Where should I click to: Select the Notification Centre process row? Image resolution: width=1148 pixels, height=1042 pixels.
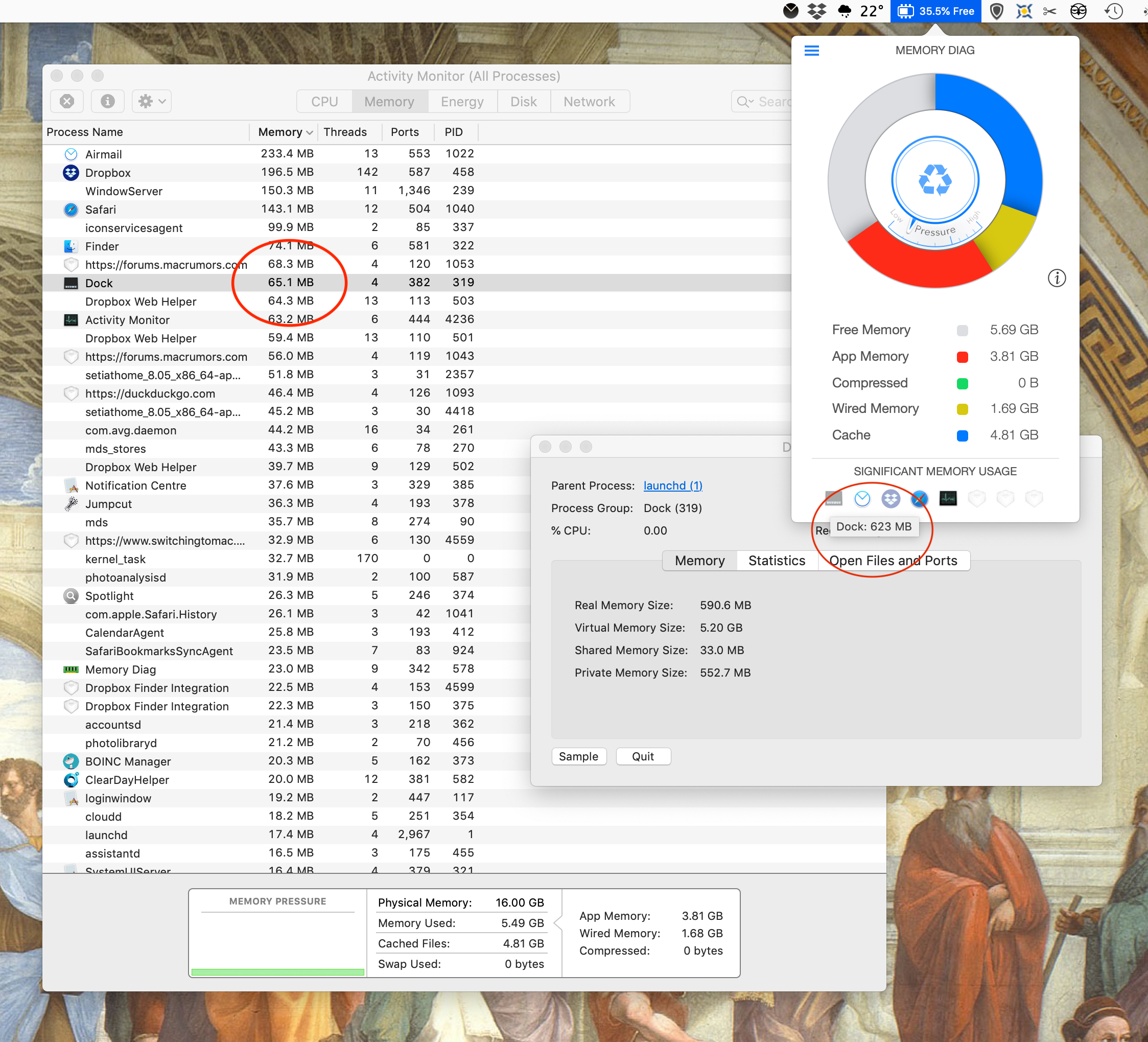coord(287,485)
